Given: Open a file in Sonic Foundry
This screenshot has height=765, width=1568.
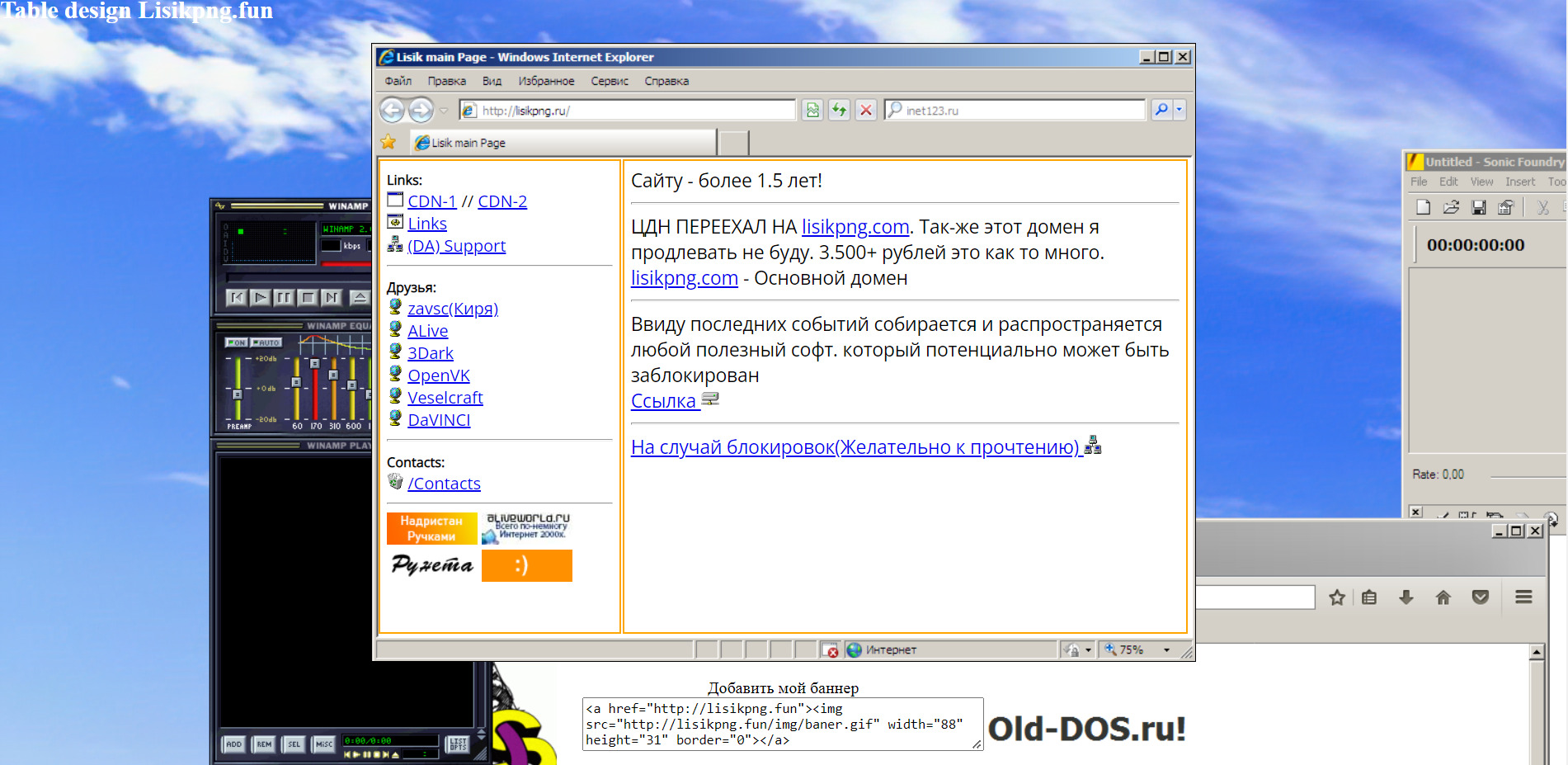Looking at the screenshot, I should tap(1451, 207).
